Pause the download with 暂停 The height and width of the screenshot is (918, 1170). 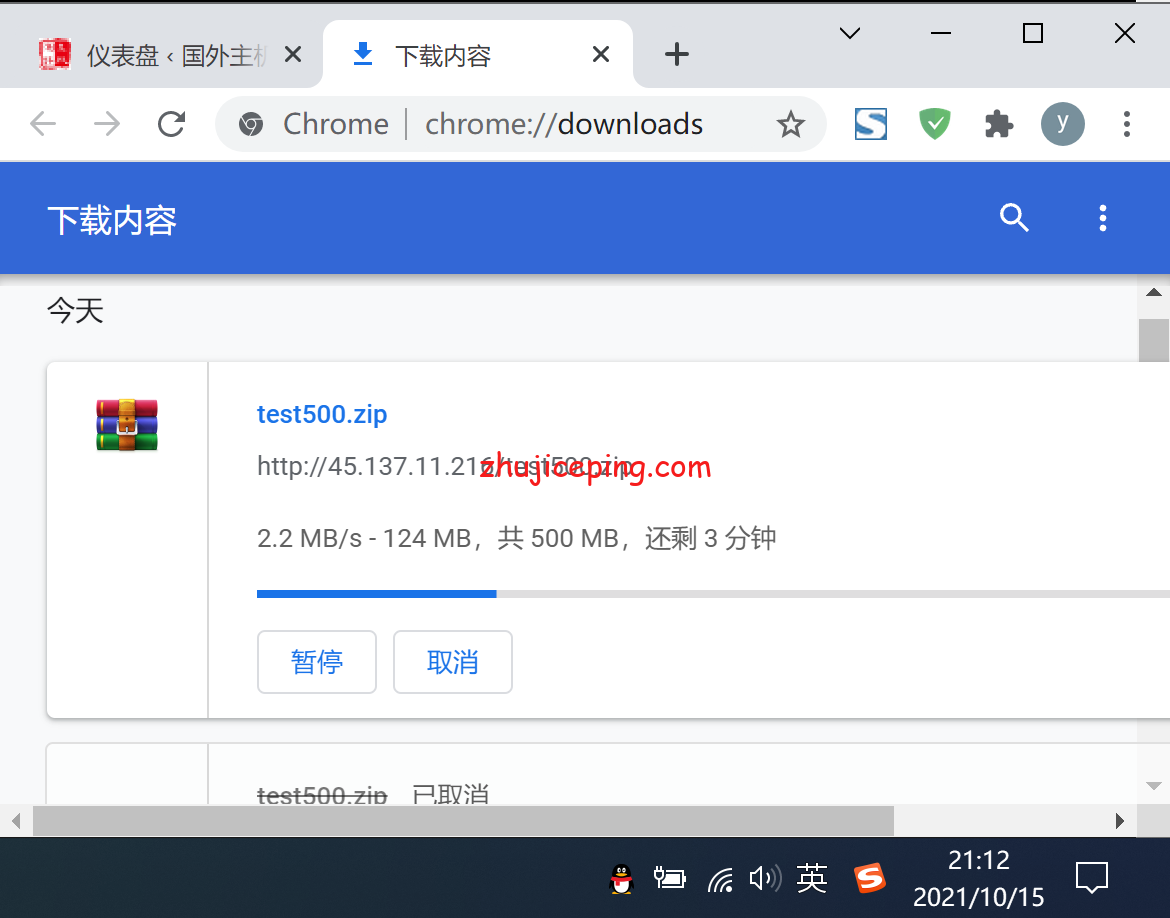click(x=317, y=662)
